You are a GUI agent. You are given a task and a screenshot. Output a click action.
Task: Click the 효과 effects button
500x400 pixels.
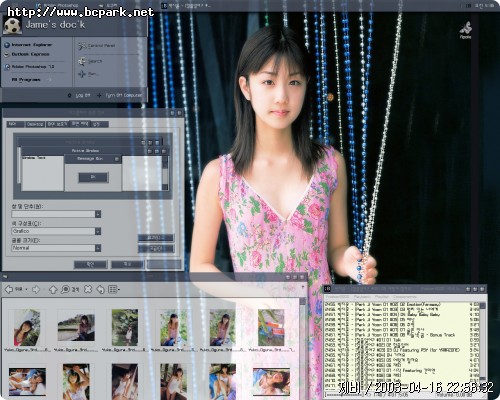coord(156,238)
